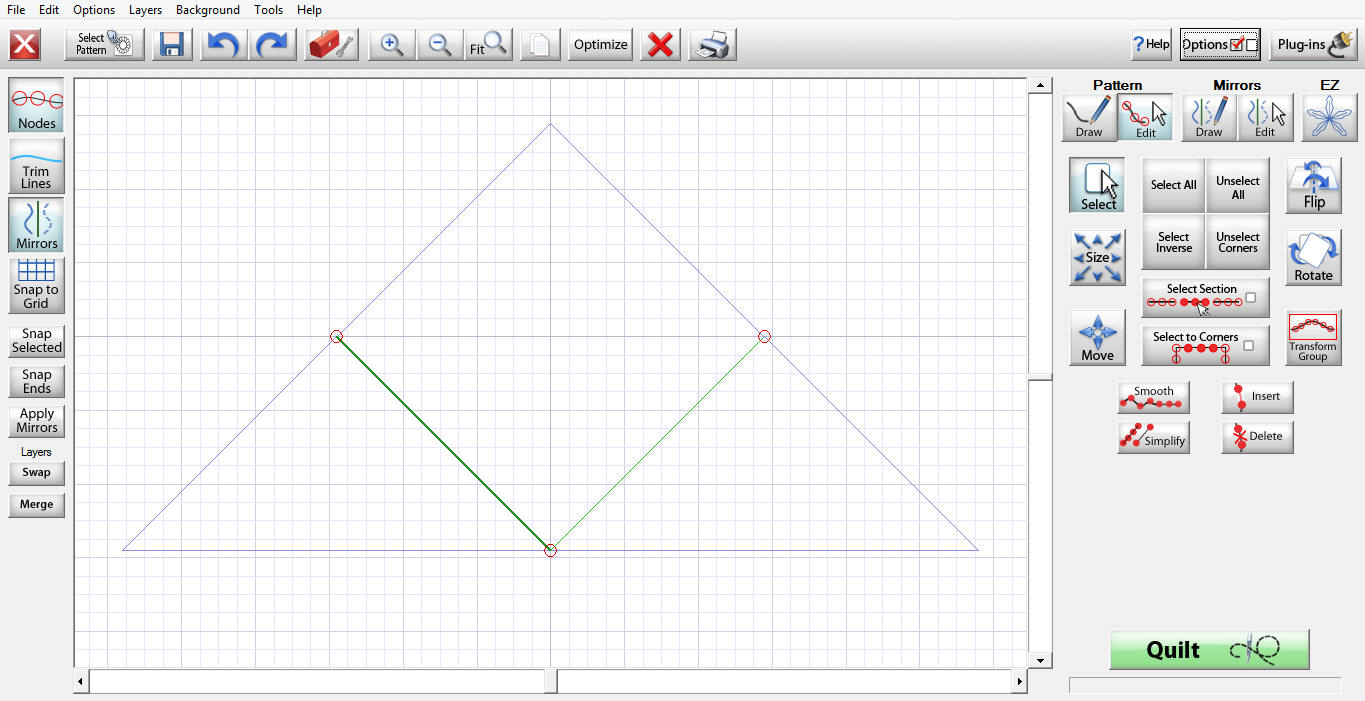Select Mirrors Draw tool
The height and width of the screenshot is (701, 1365).
point(1209,118)
